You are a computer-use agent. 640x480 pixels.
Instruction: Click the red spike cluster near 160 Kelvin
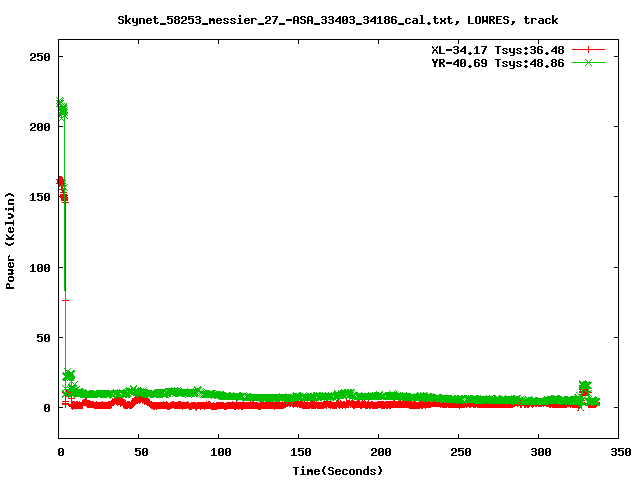point(62,190)
